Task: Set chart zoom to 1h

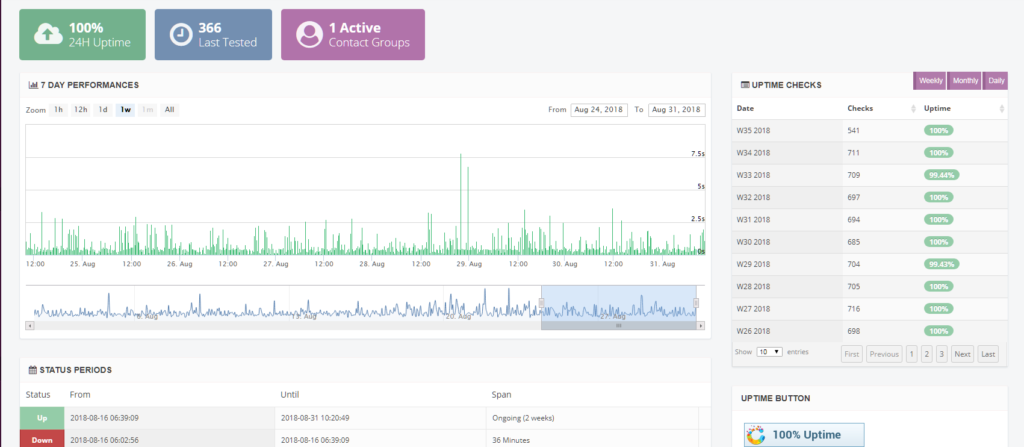Action: (x=58, y=110)
